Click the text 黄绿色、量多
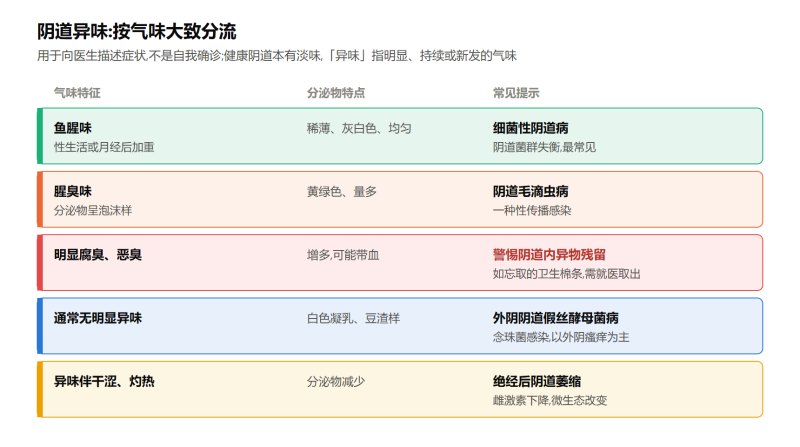The image size is (800, 447). (342, 191)
